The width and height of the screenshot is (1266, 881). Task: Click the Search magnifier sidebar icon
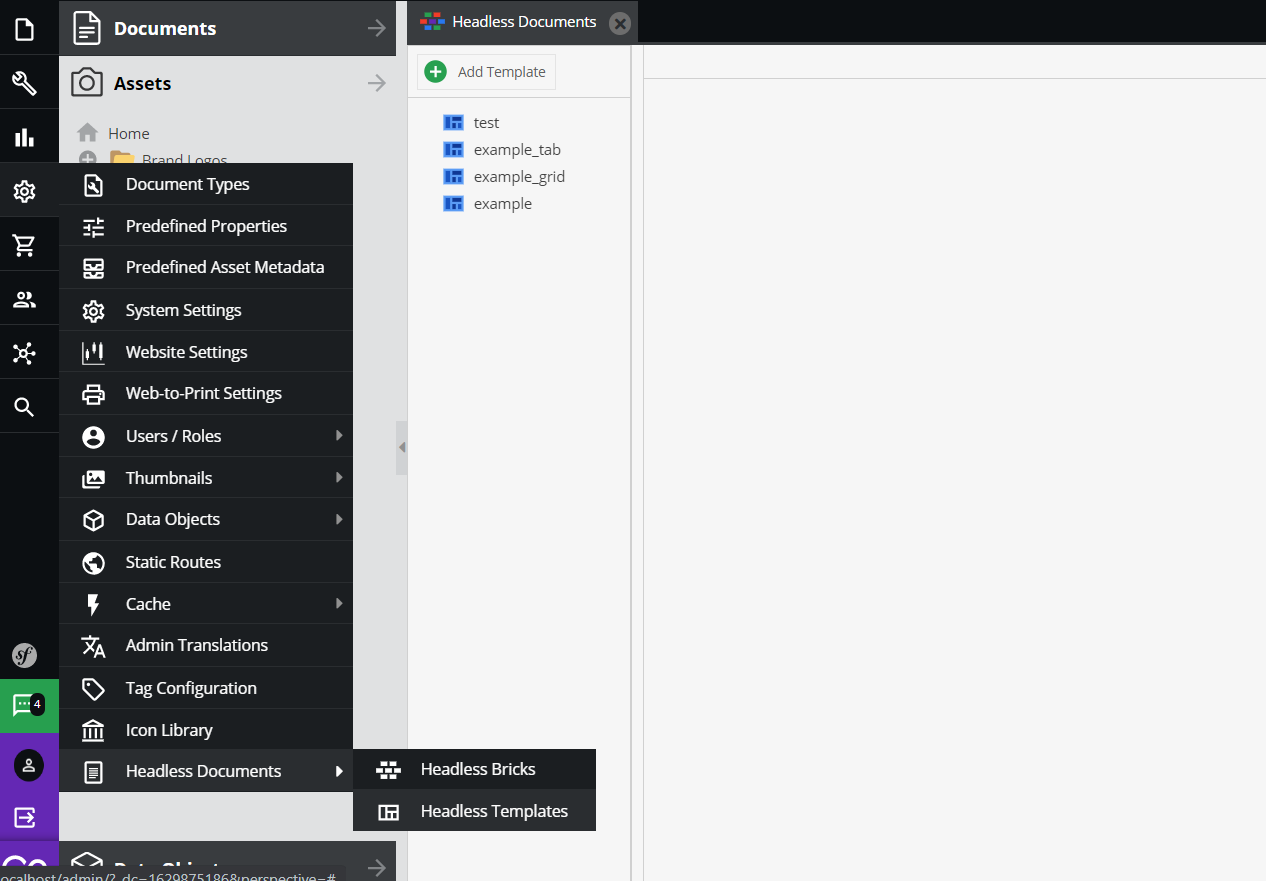[x=24, y=407]
